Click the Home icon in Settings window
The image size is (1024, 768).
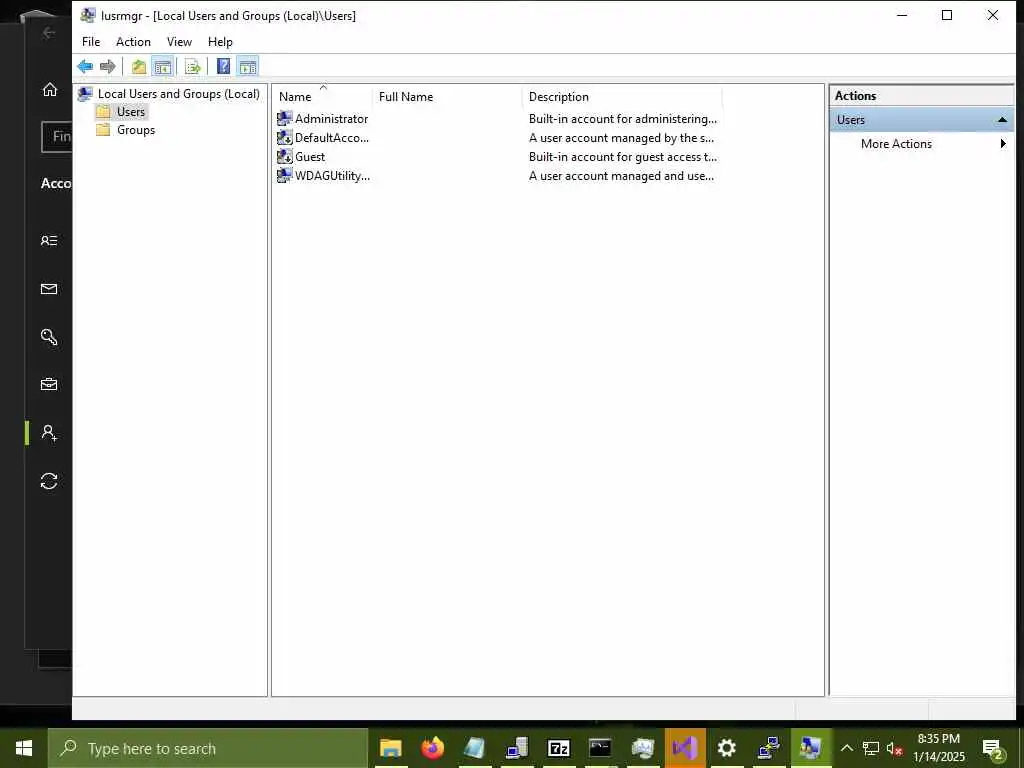50,90
